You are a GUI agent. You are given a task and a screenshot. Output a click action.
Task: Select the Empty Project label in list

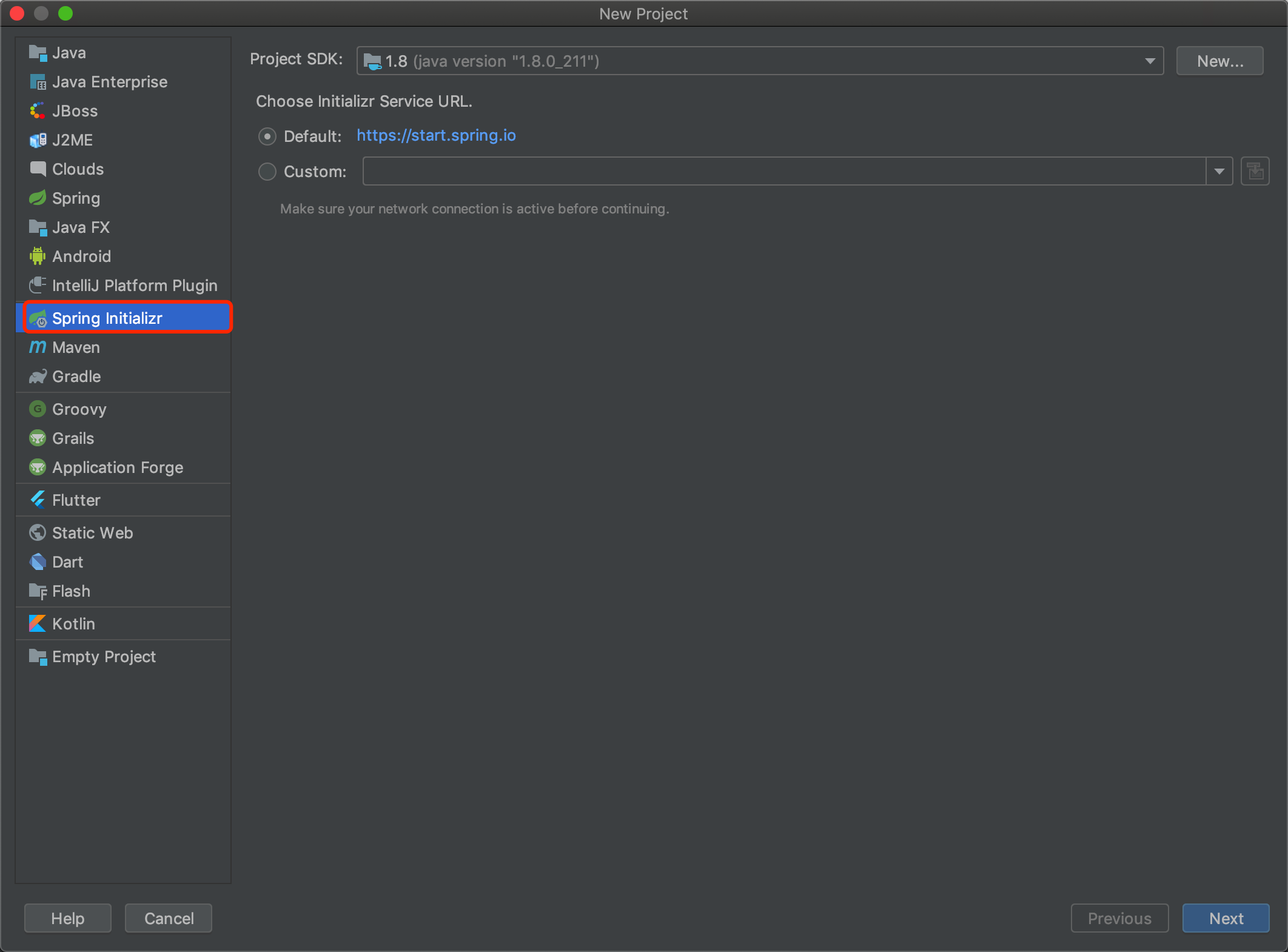(x=104, y=657)
